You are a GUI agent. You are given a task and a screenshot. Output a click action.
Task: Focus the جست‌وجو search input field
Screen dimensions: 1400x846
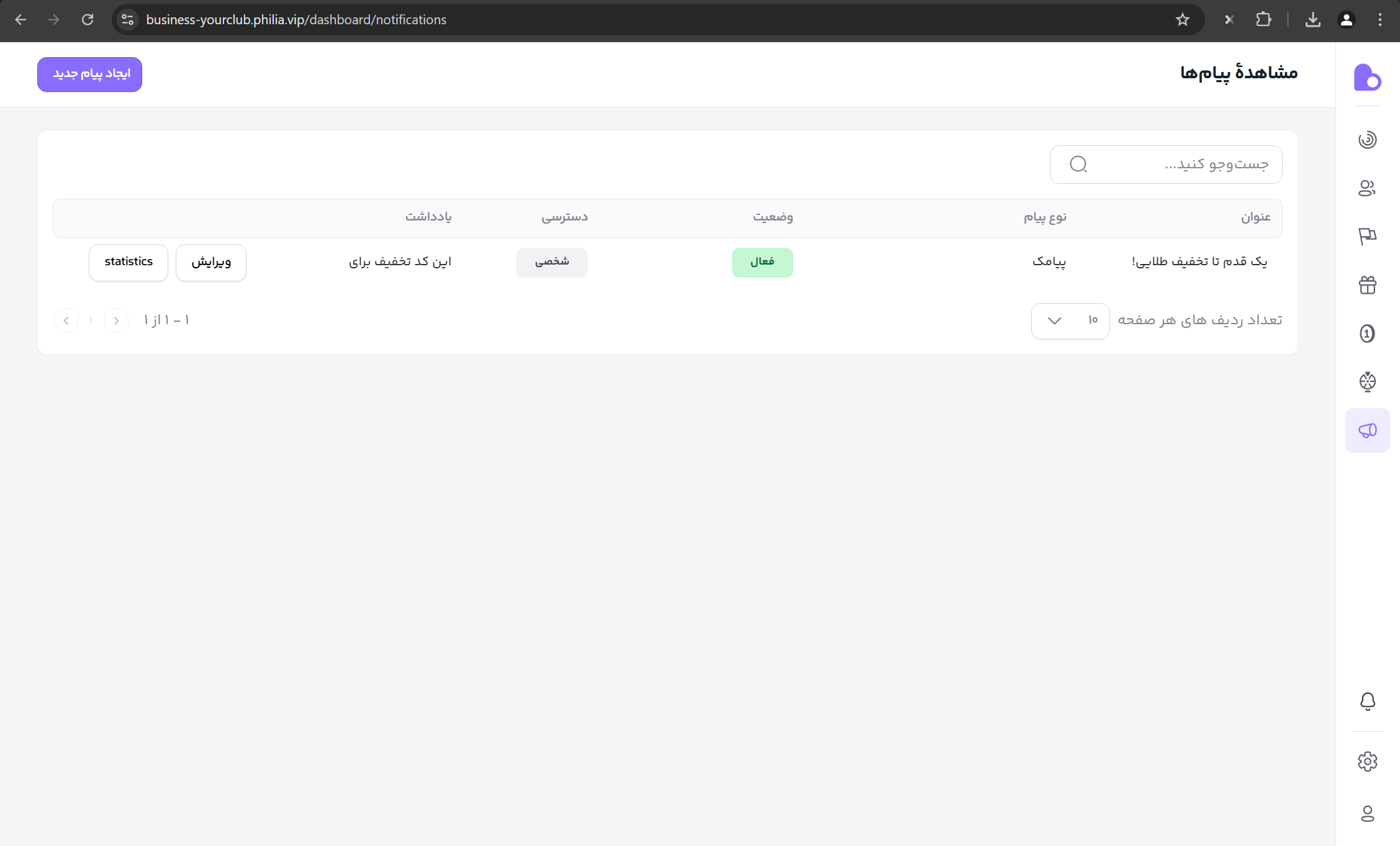(1180, 165)
